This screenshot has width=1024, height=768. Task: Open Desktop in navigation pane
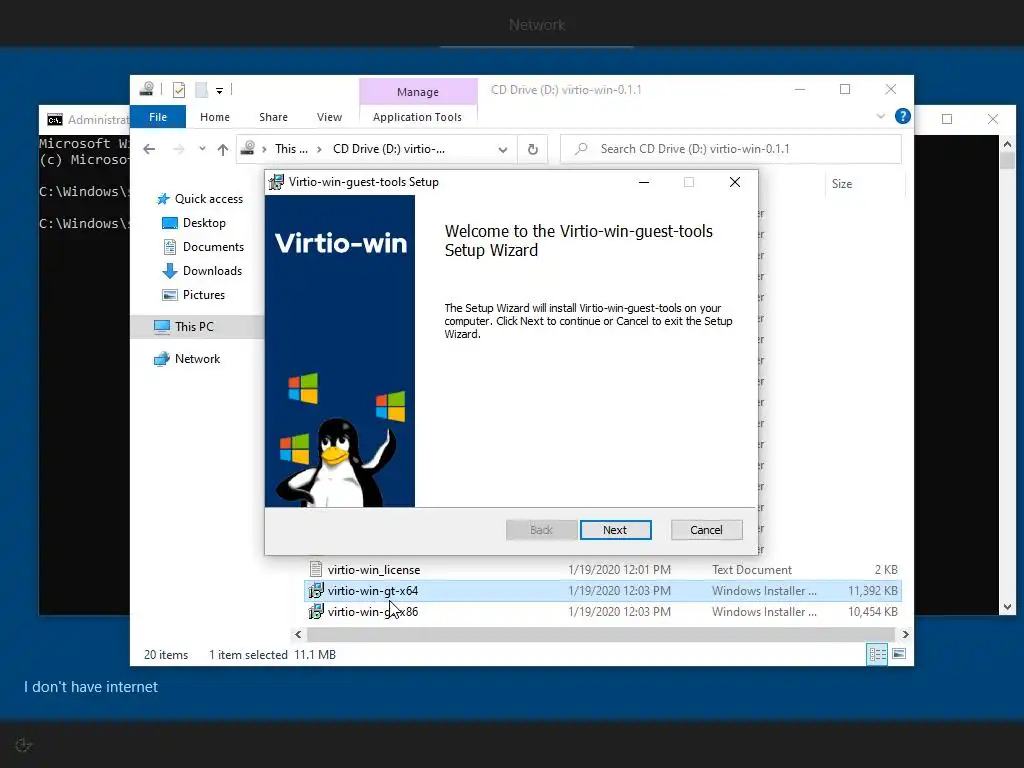204,223
